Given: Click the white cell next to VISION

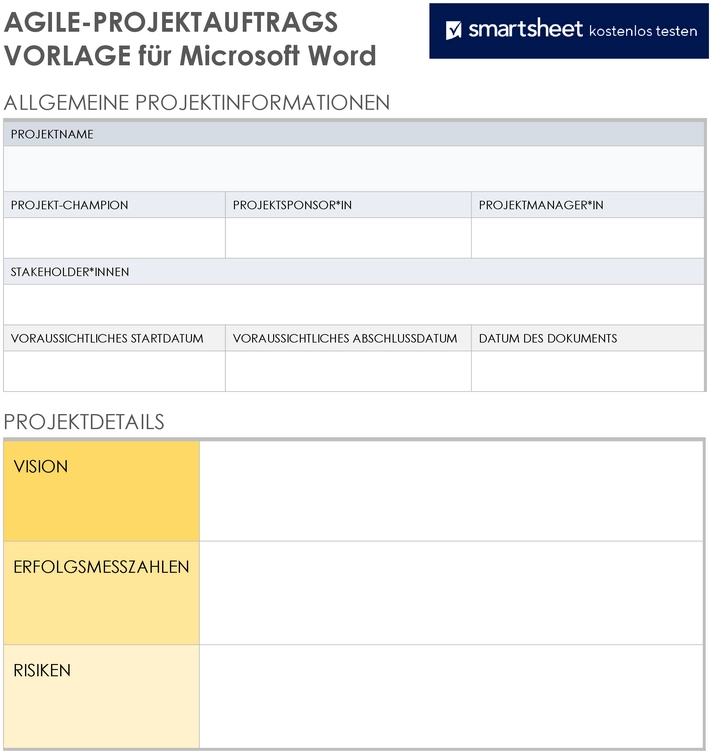Looking at the screenshot, I should pyautogui.click(x=451, y=491).
